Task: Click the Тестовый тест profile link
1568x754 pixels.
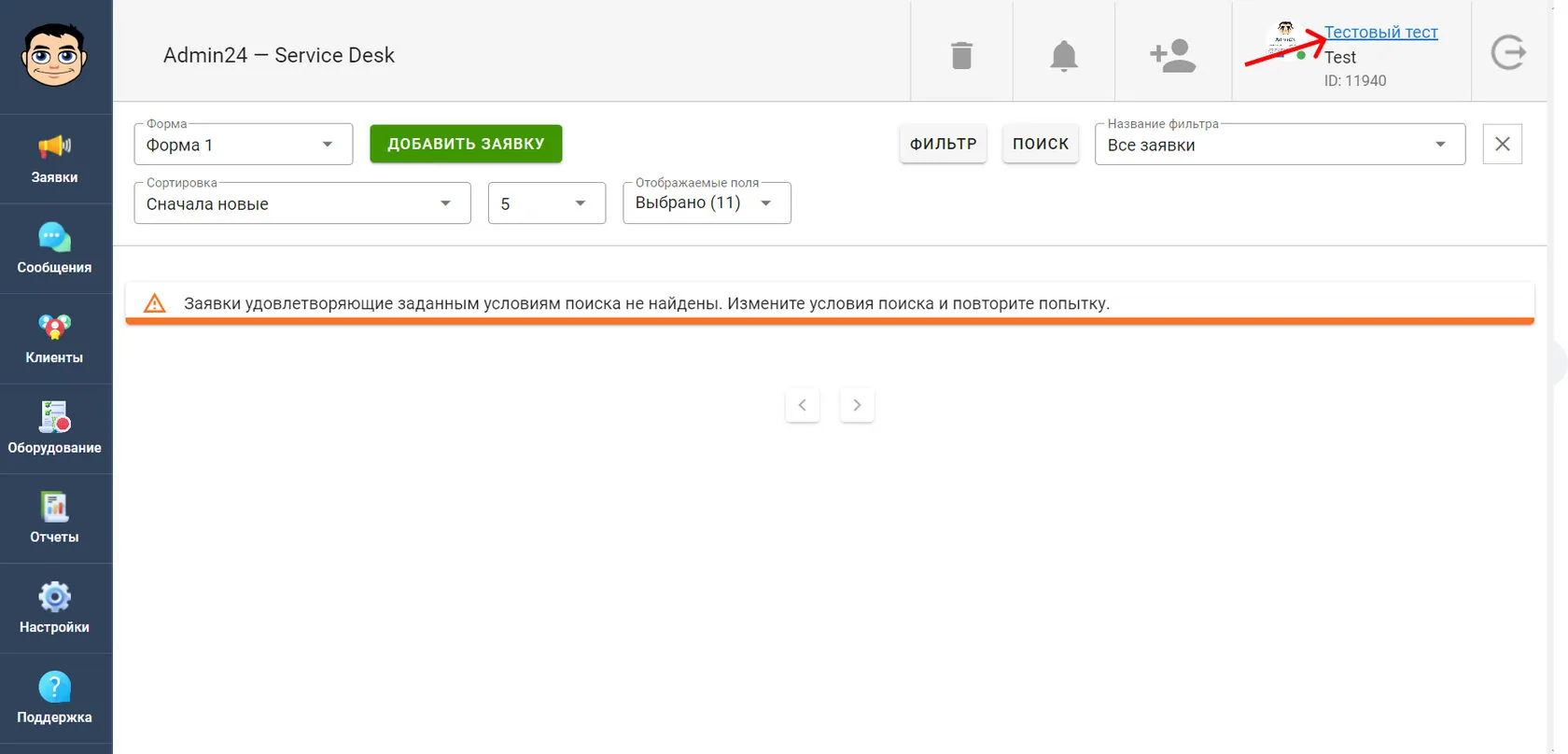Action: (x=1381, y=32)
